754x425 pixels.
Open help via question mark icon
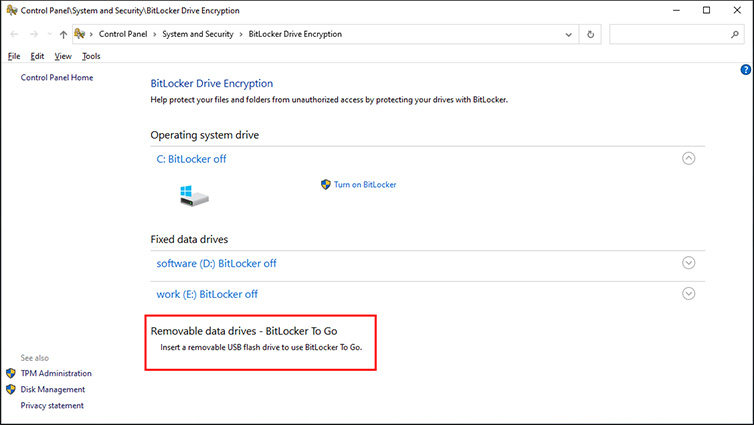coord(745,70)
